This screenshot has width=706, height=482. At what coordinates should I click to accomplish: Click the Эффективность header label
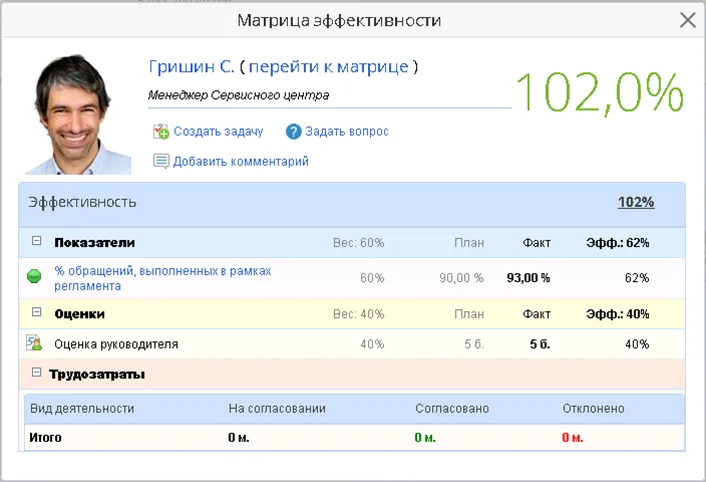click(x=82, y=203)
